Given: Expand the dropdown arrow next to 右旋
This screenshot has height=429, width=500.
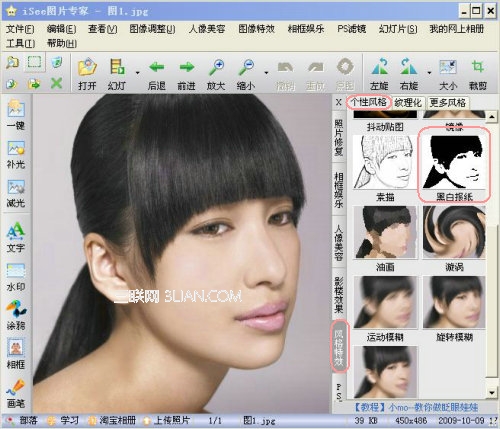Looking at the screenshot, I should 429,73.
